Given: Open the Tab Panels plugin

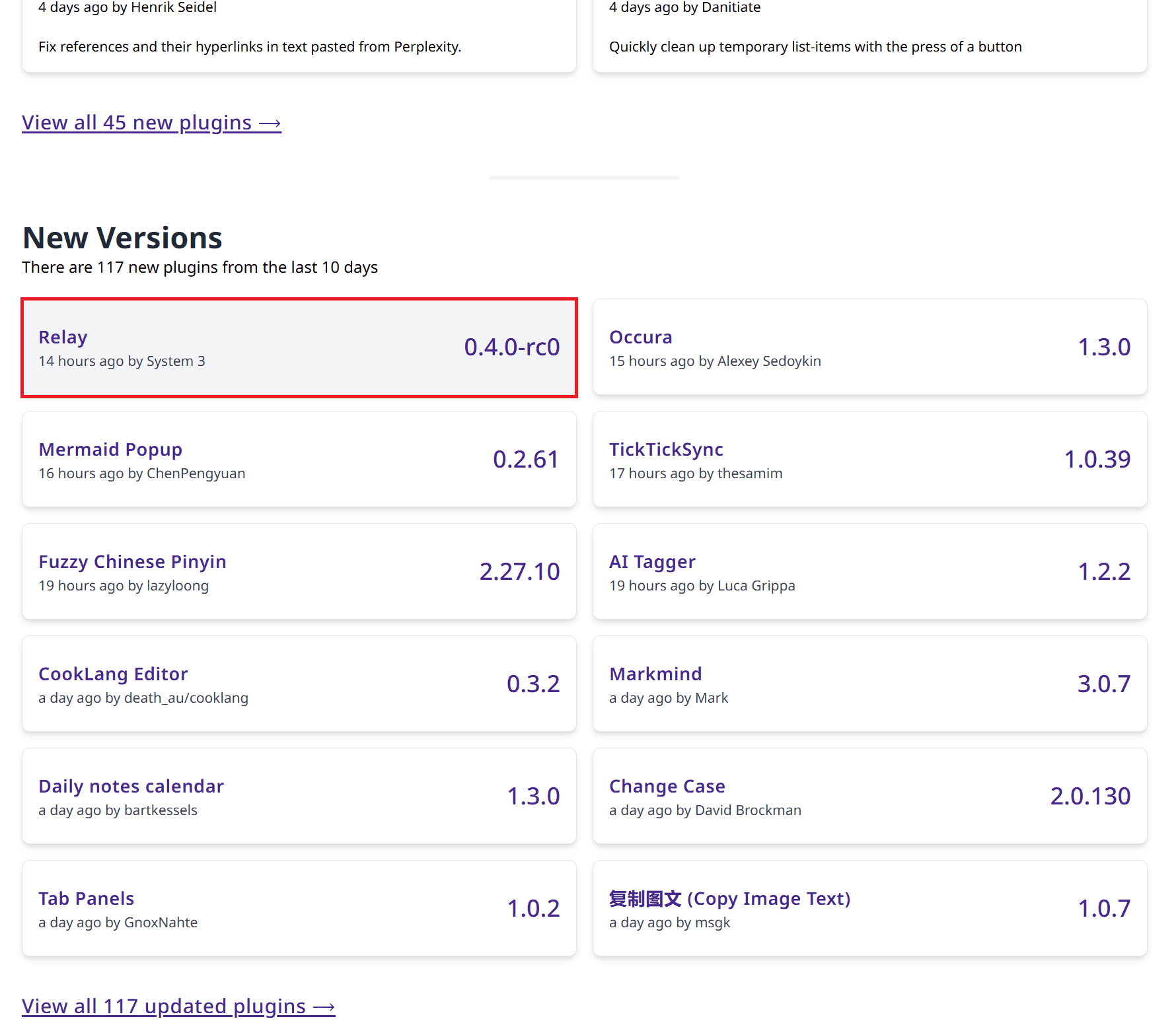Looking at the screenshot, I should pyautogui.click(x=87, y=898).
